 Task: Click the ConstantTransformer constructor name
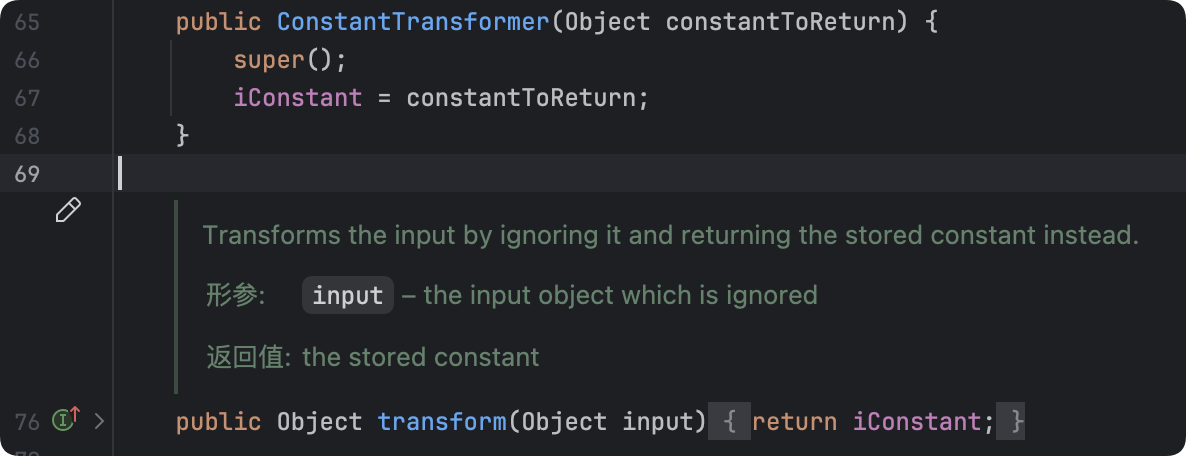click(x=413, y=22)
